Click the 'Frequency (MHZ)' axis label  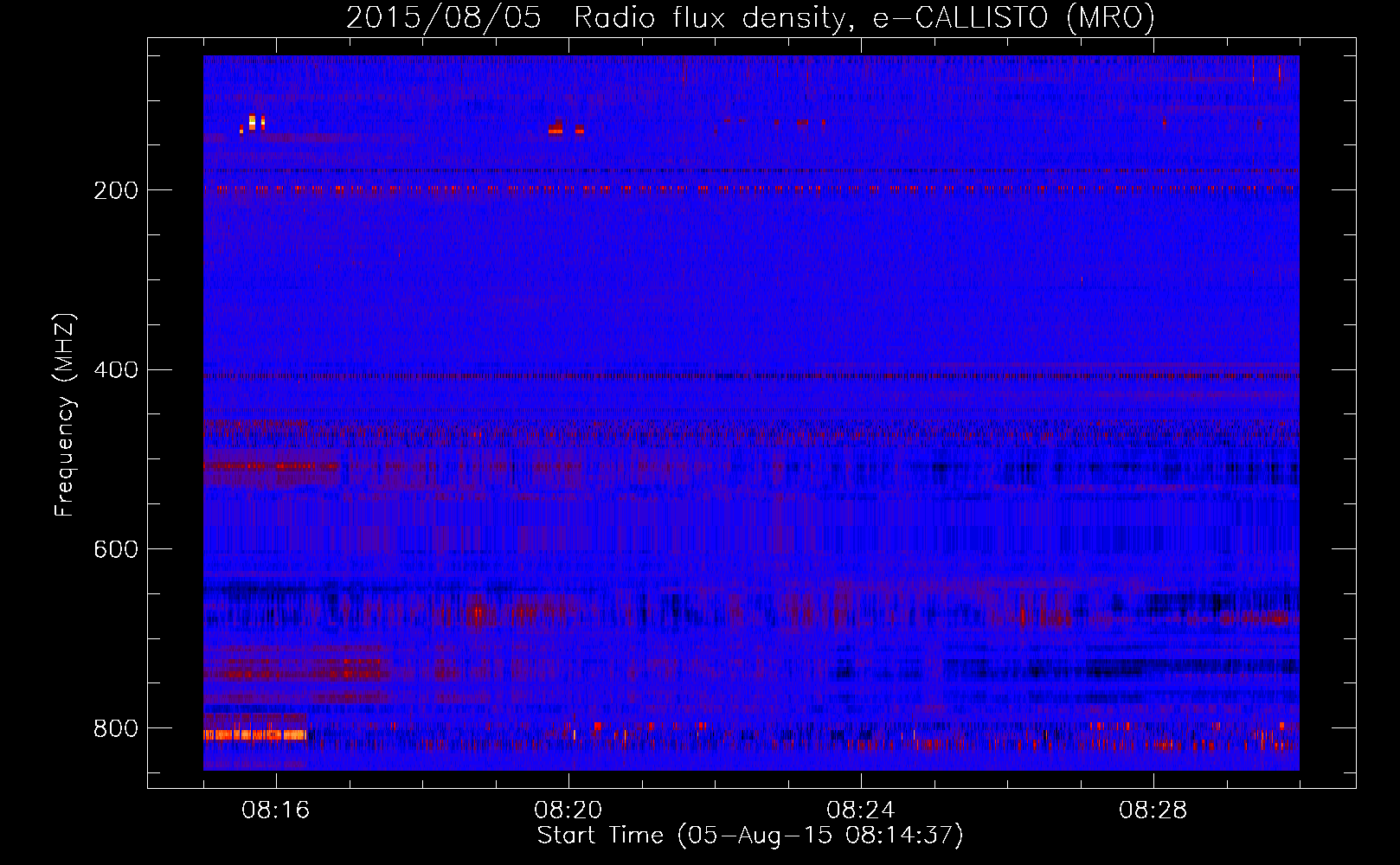(65, 415)
